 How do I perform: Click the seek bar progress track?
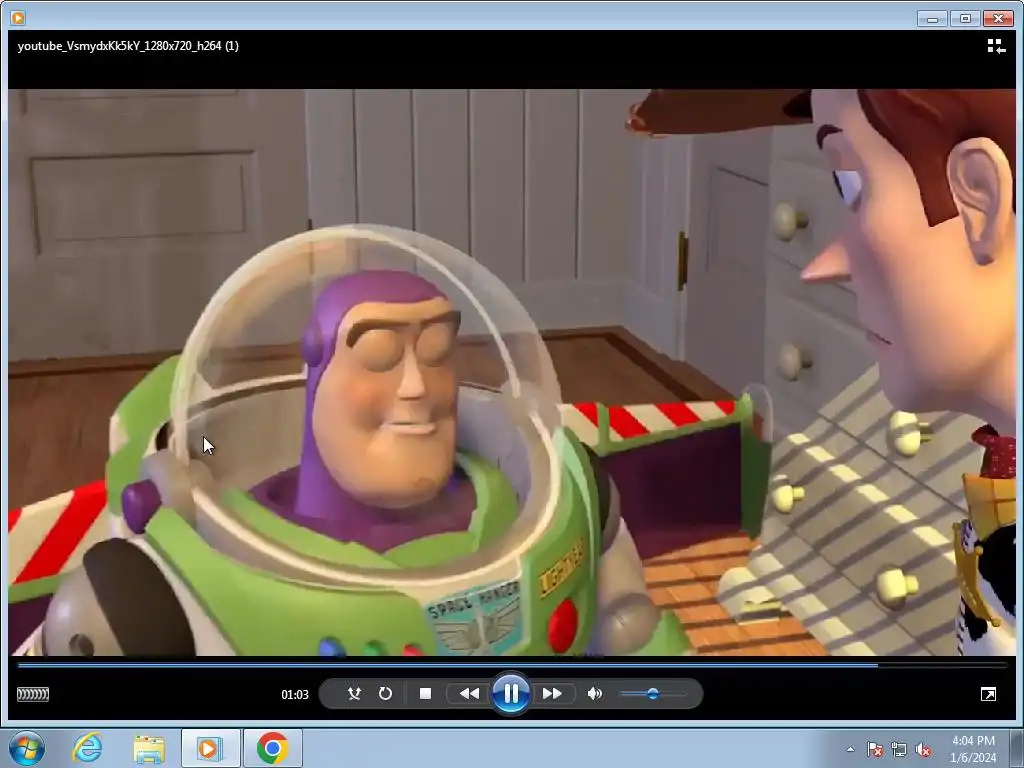coord(512,665)
